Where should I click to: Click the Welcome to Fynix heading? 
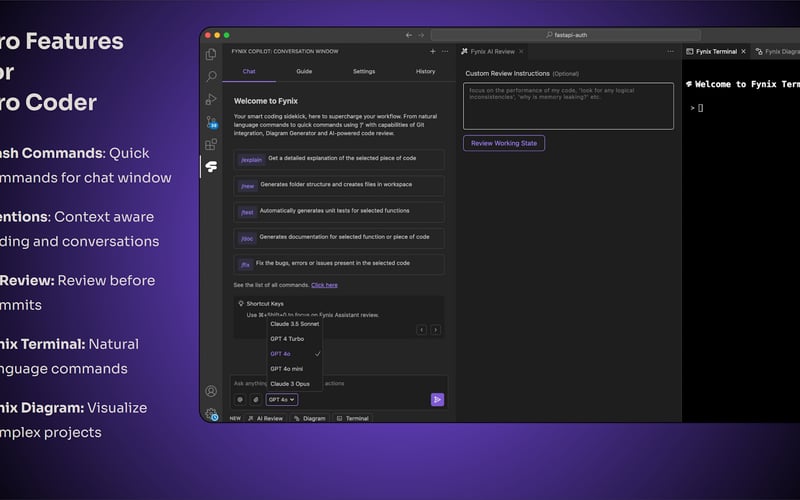(266, 101)
